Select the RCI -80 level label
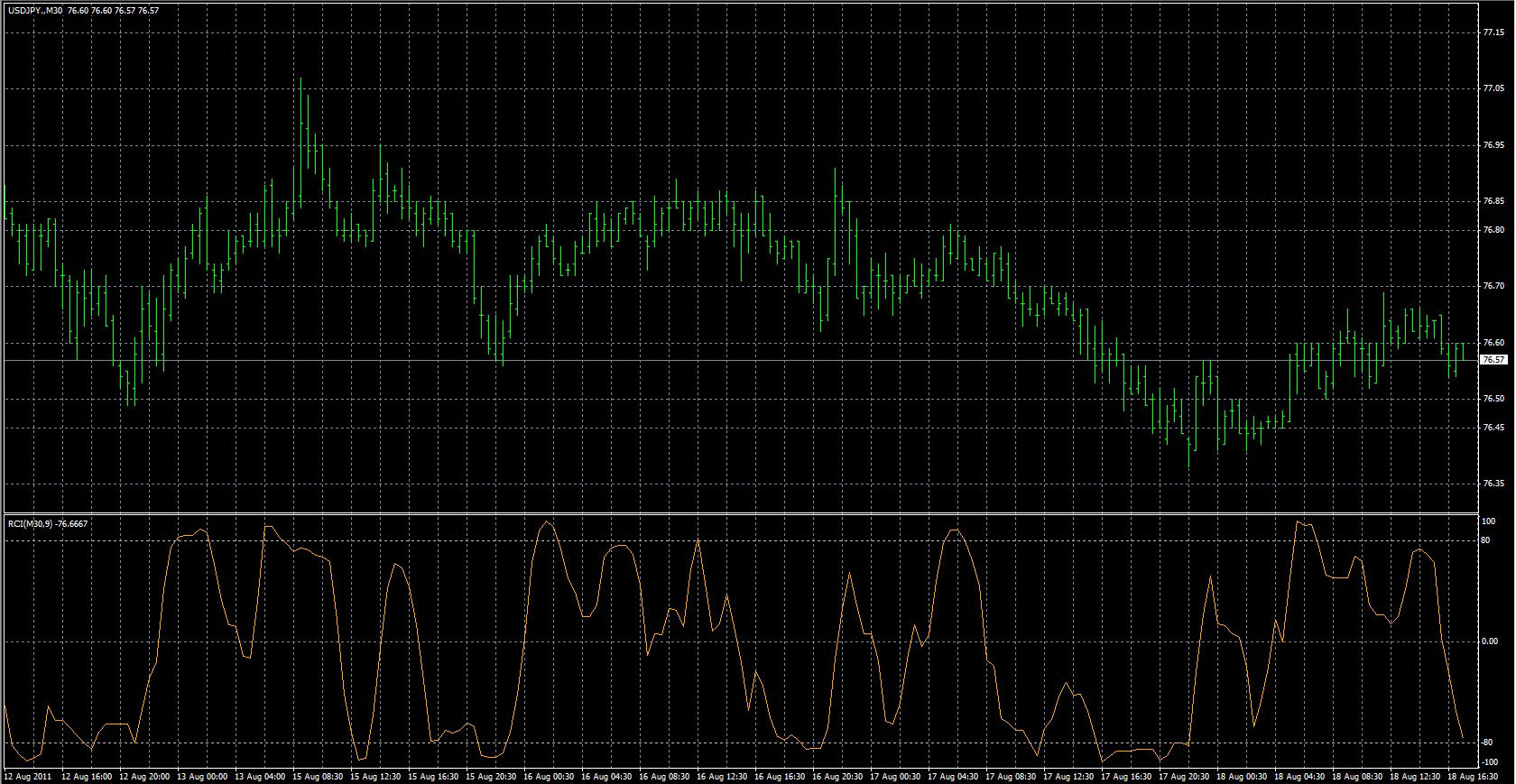Viewport: 1516px width, 784px height. coord(1486,742)
